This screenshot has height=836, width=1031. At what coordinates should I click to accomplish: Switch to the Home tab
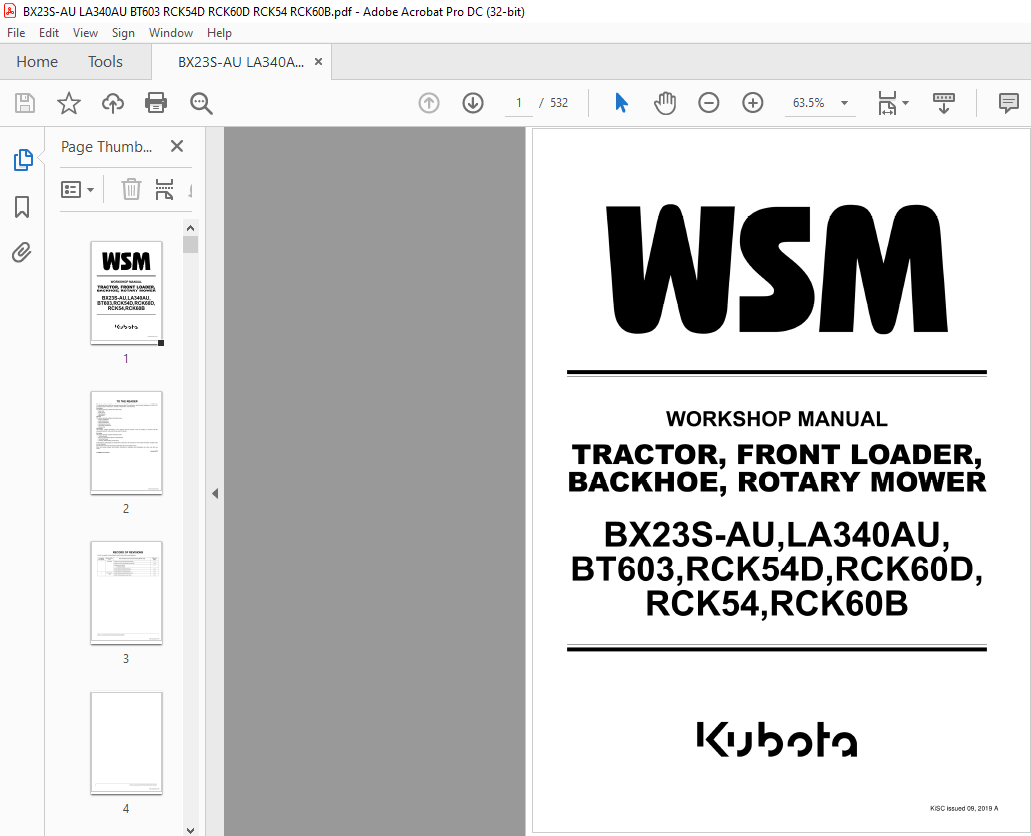click(x=37, y=62)
